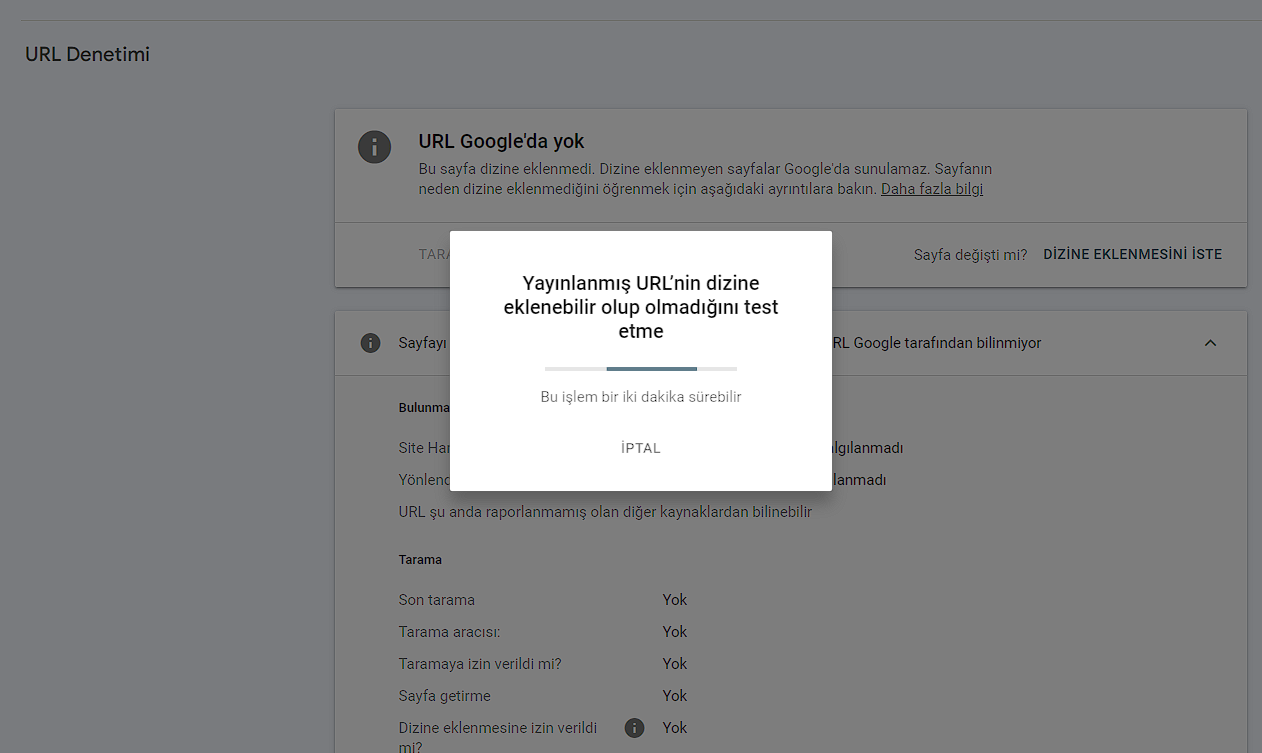Image resolution: width=1262 pixels, height=753 pixels.
Task: Click the Dizine eklenmesine izin verildi mi? label
Action: click(x=498, y=737)
